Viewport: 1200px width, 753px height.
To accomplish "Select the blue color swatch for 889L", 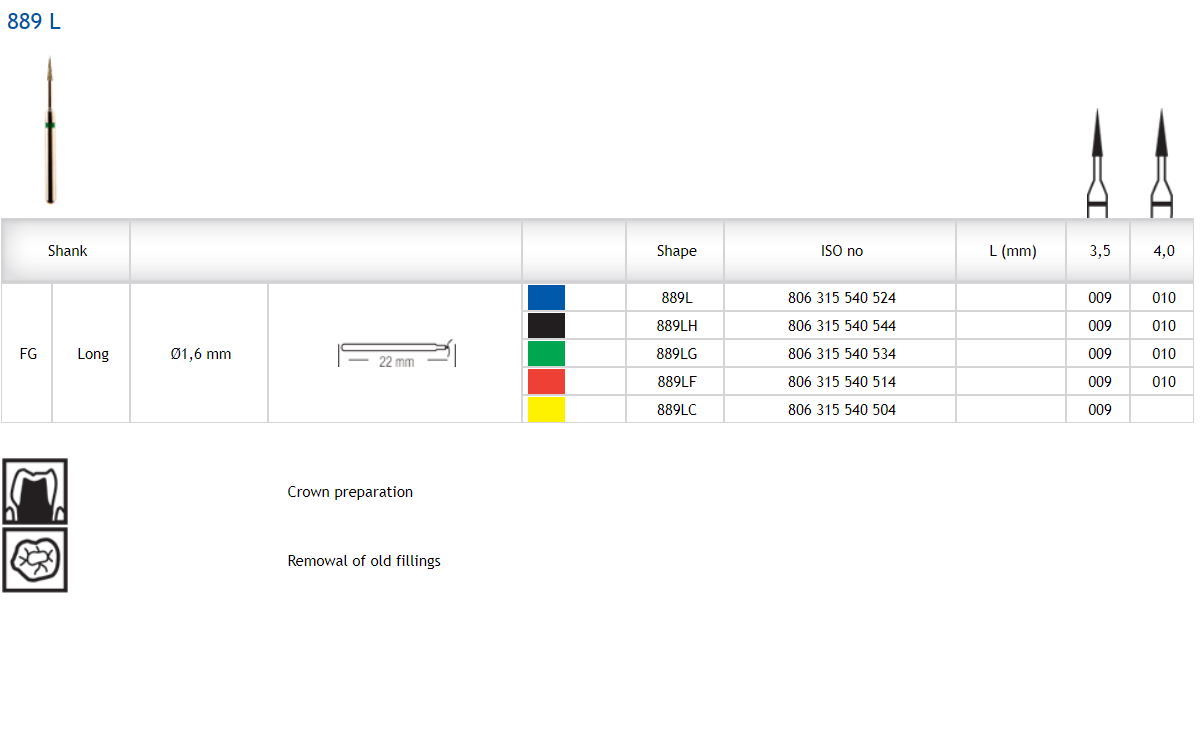I will pos(546,297).
